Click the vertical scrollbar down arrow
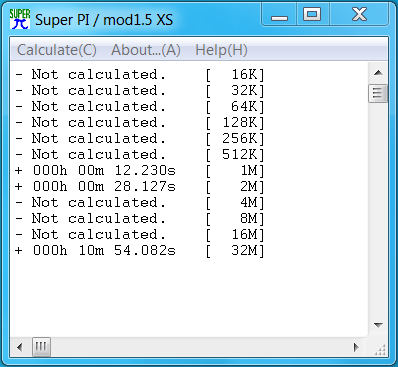The image size is (398, 367). (x=378, y=325)
